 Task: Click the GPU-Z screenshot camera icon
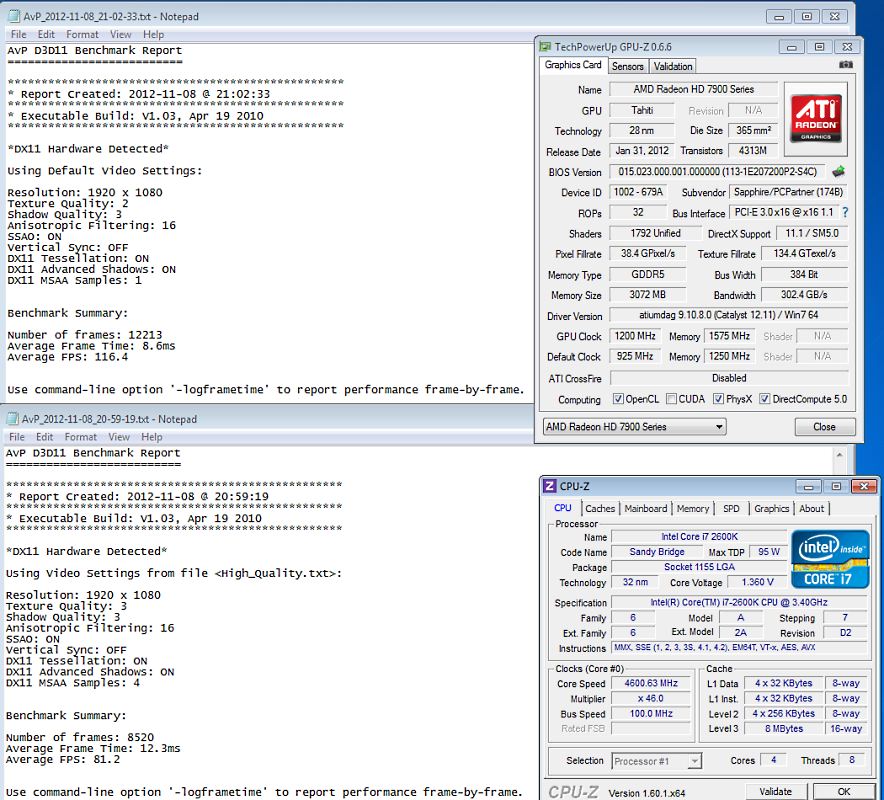click(x=846, y=65)
